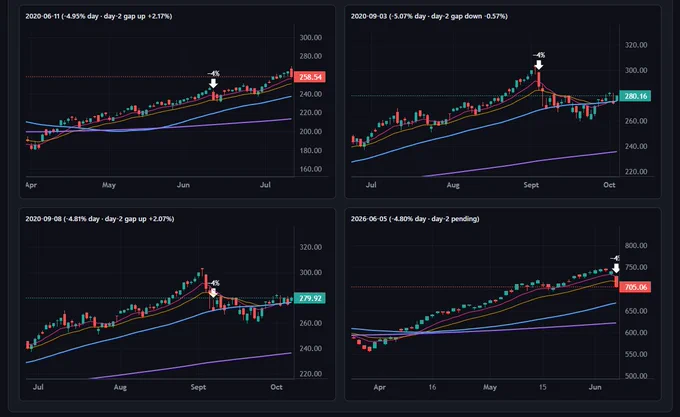Click the Jun axis label in the 2020-06-11 chart
Viewport: 680px width, 417px height.
click(x=183, y=185)
